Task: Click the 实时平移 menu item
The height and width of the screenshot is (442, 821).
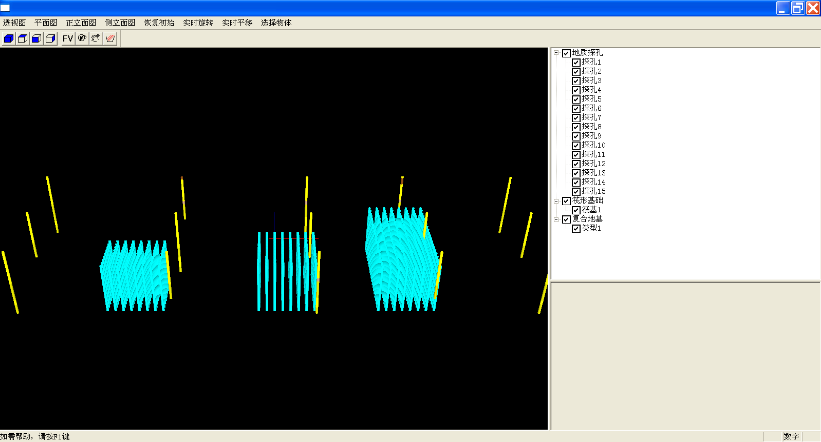Action: tap(237, 23)
